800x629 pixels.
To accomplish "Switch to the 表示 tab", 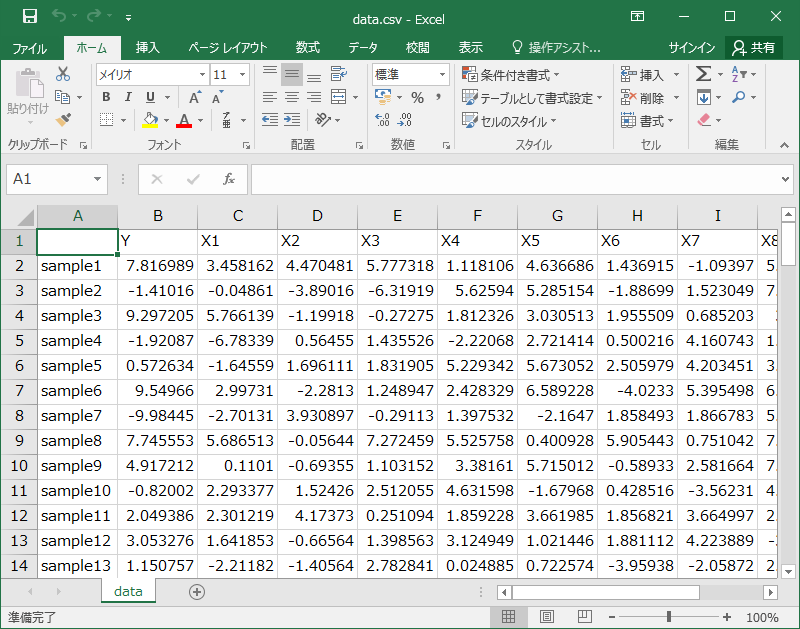I will click(470, 48).
